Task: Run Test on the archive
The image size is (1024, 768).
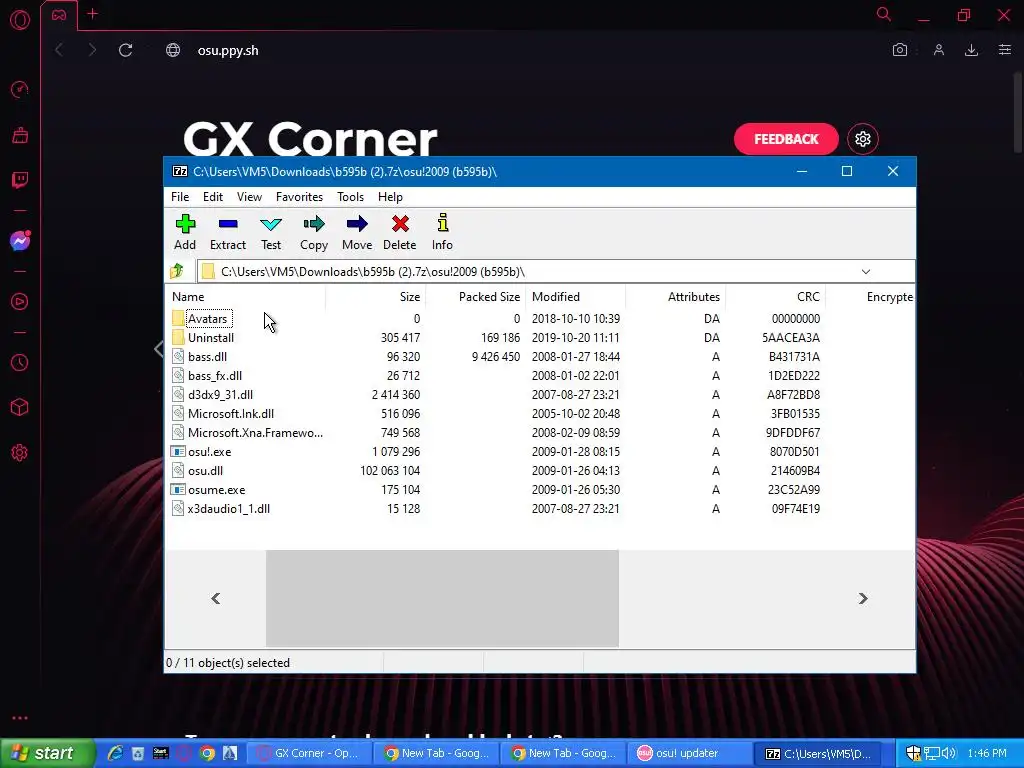Action: click(x=271, y=232)
